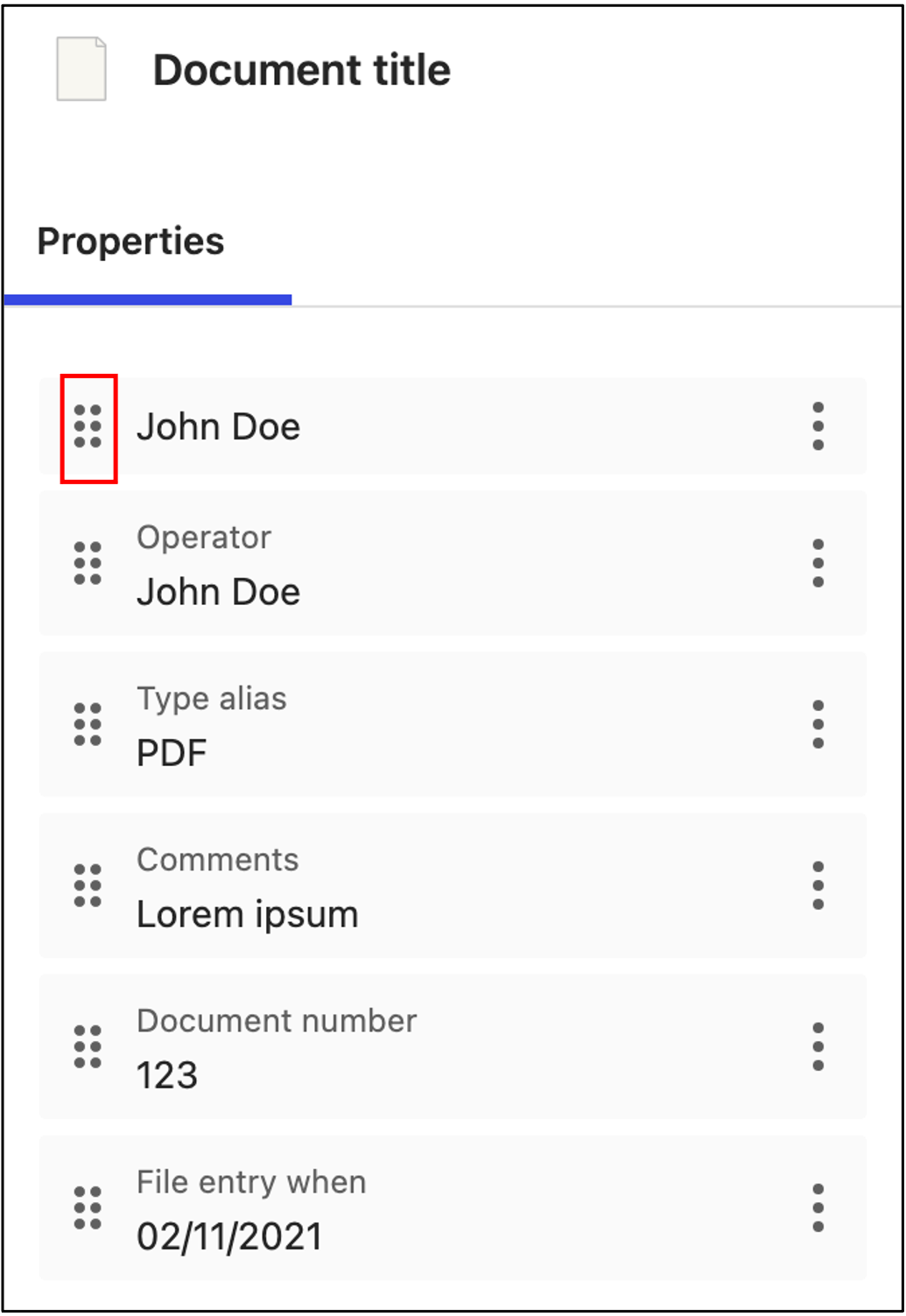Select the PDF type alias value

172,753
